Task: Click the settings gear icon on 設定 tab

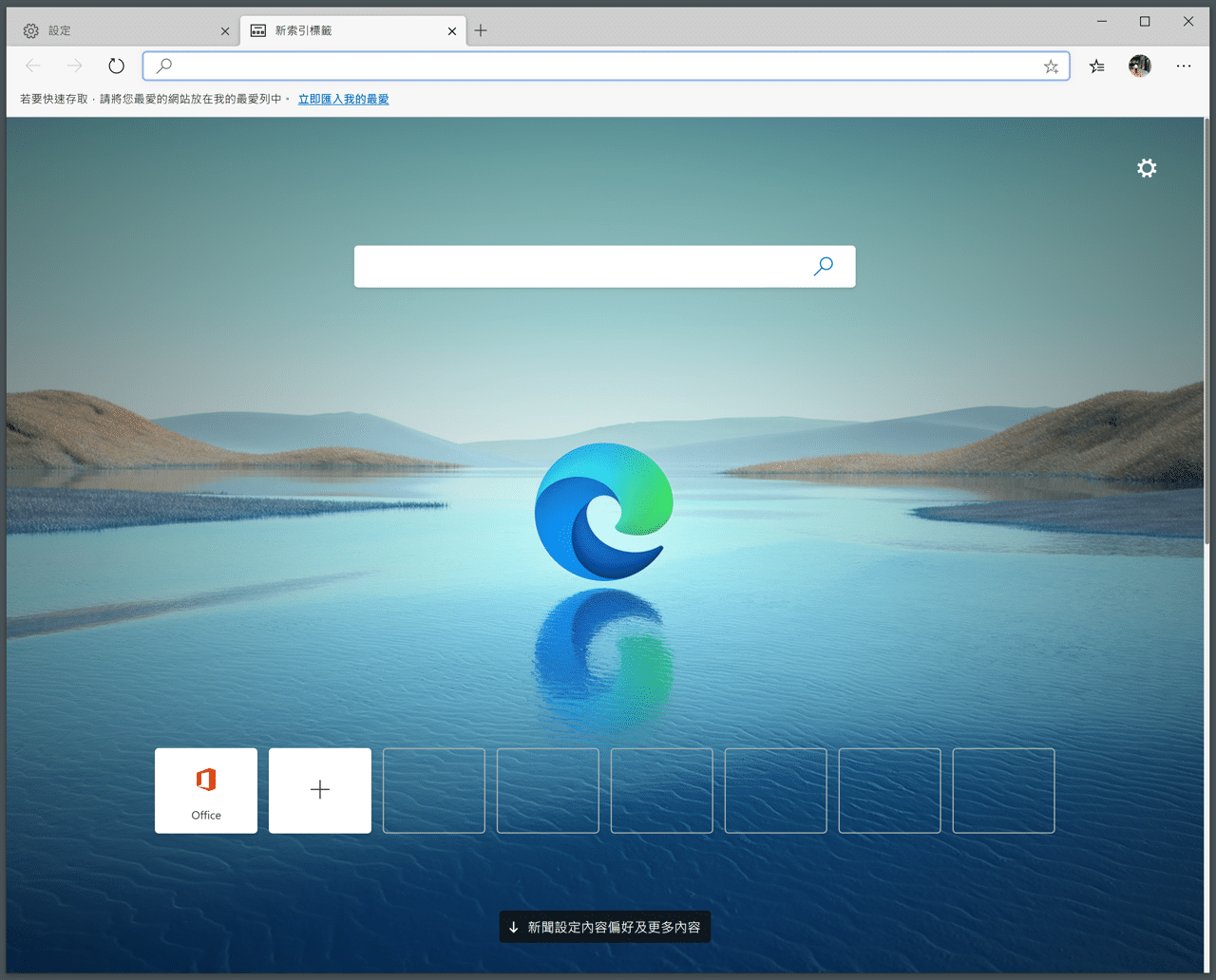Action: tap(31, 31)
